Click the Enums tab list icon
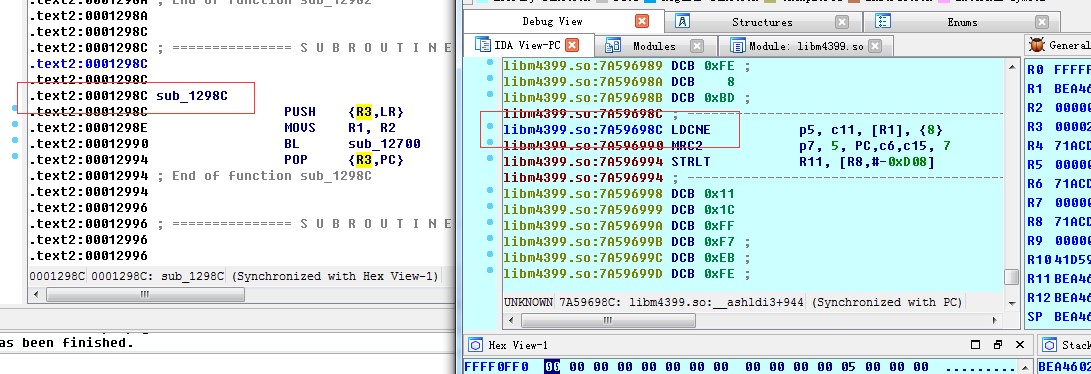Viewport: 1091px width, 374px height. (882, 22)
